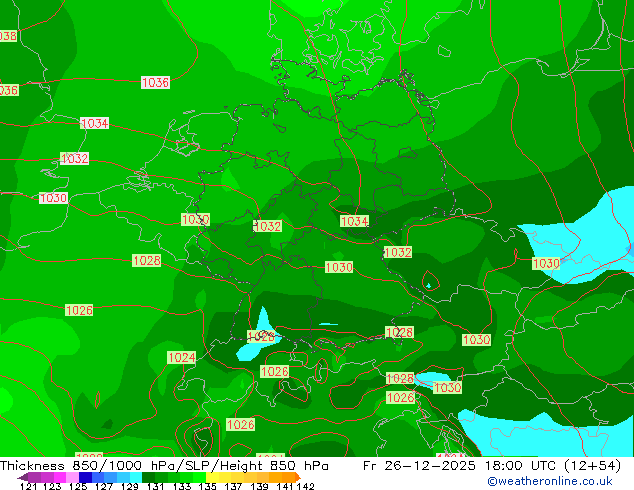
Task: Click the legend value 139
Action: click(259, 486)
